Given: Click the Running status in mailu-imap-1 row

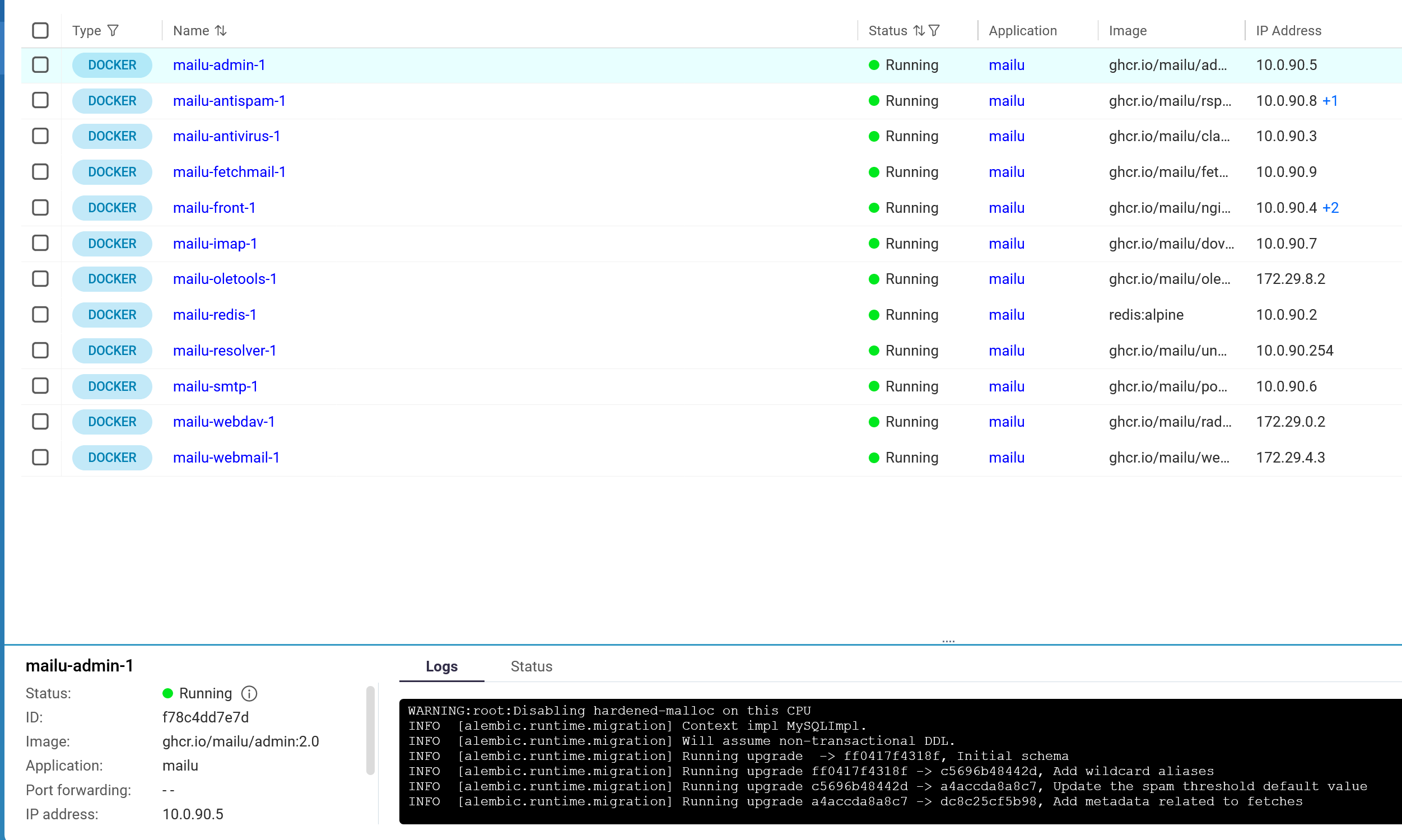Looking at the screenshot, I should point(903,244).
